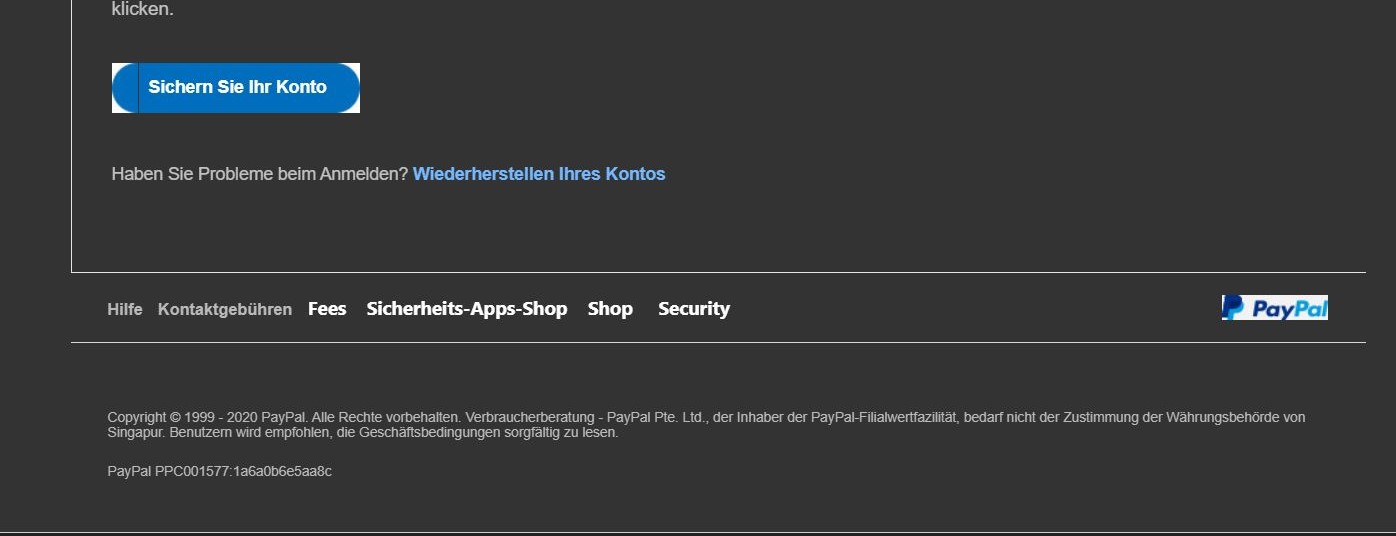
Task: Click 'PayPal Pte. Ltd.' in the copyright notice
Action: pyautogui.click(x=656, y=417)
